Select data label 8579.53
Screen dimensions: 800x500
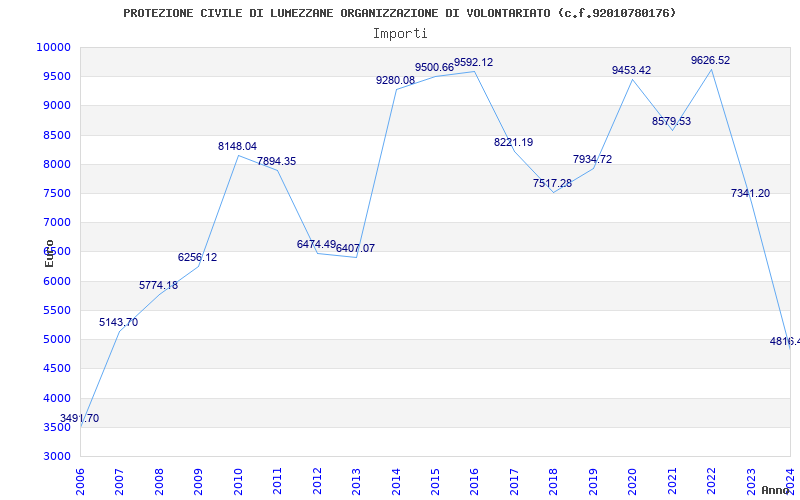[671, 121]
